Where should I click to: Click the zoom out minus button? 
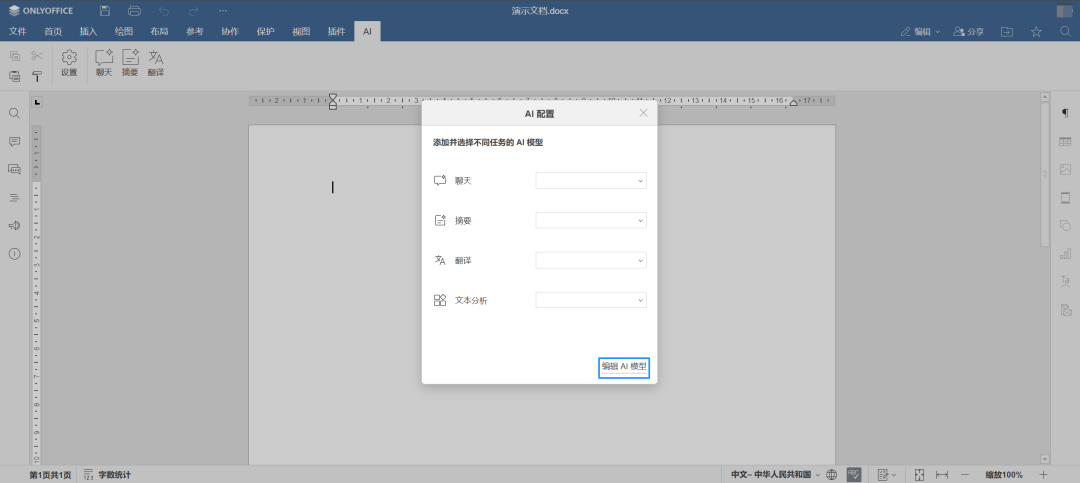pos(965,475)
